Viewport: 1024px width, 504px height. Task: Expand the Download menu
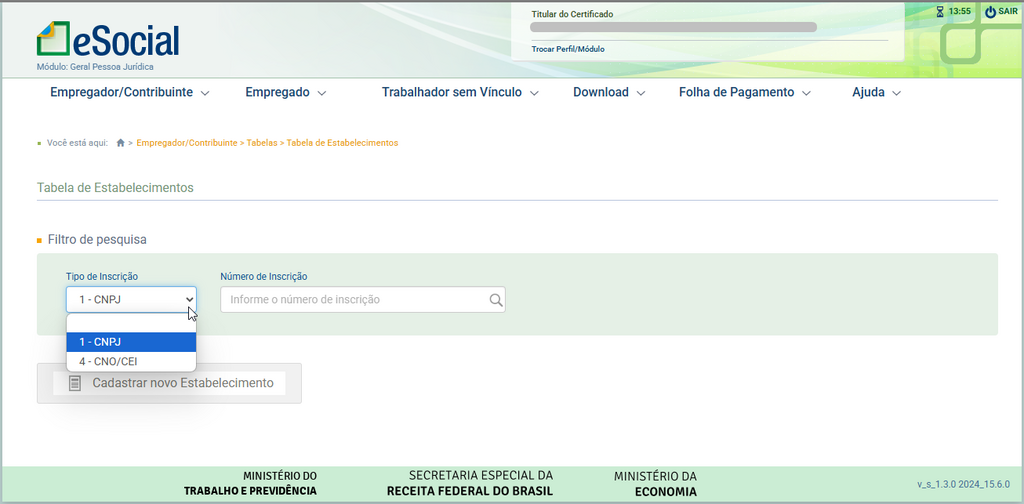pos(609,92)
